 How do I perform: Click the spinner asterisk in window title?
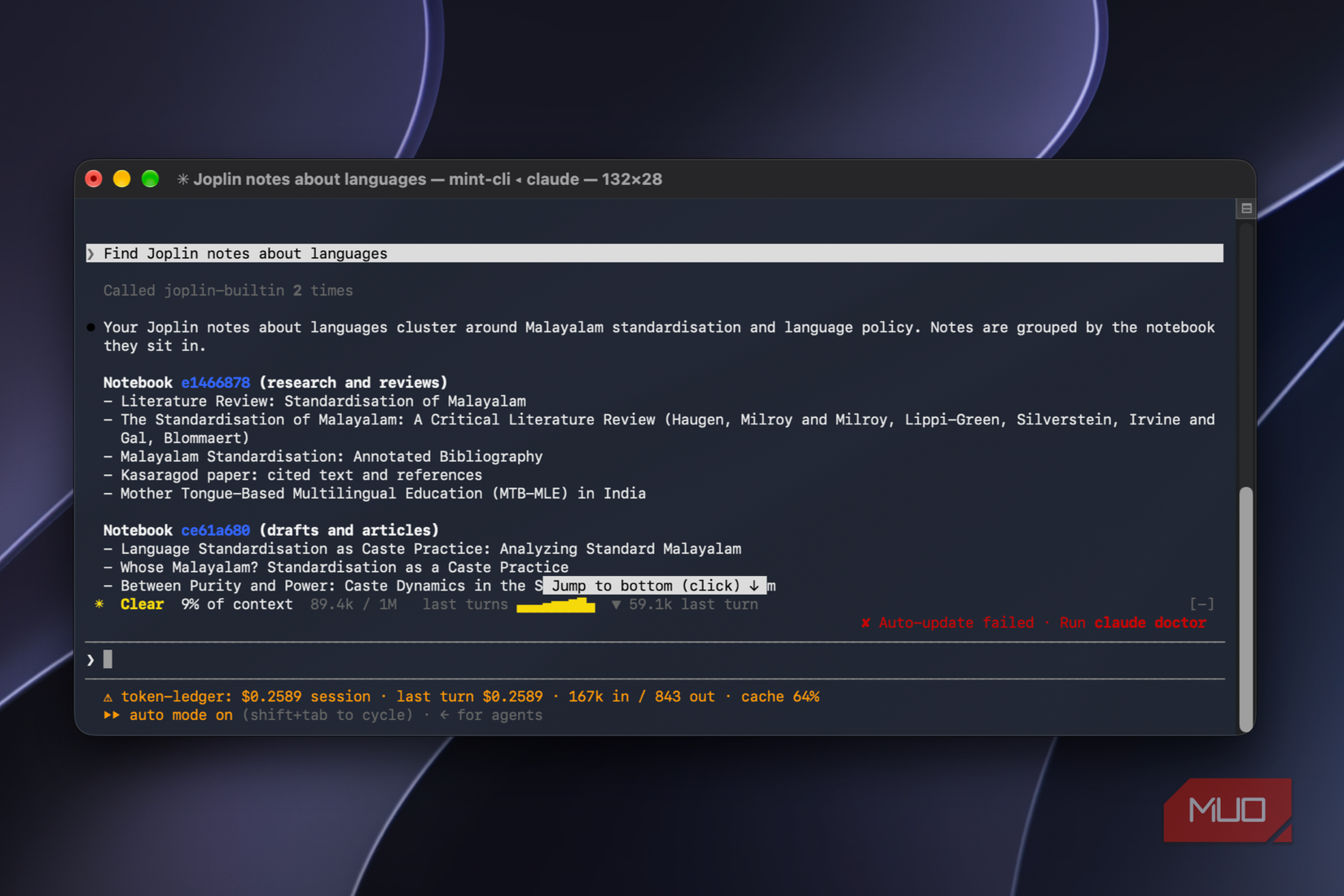(x=182, y=179)
